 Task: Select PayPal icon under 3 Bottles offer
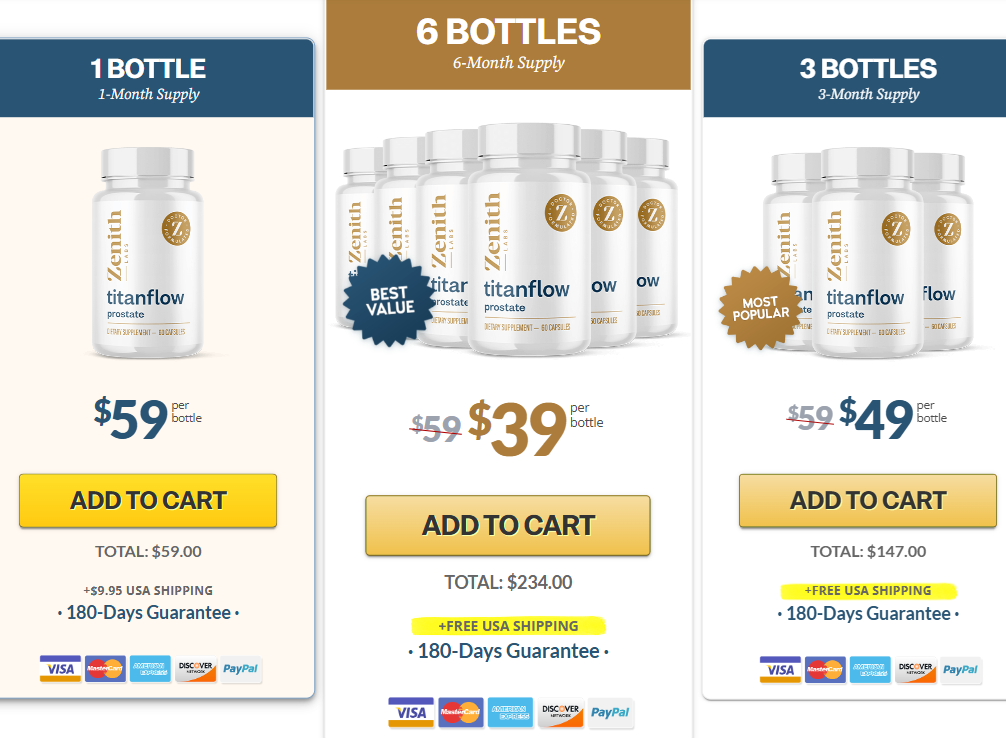click(960, 670)
